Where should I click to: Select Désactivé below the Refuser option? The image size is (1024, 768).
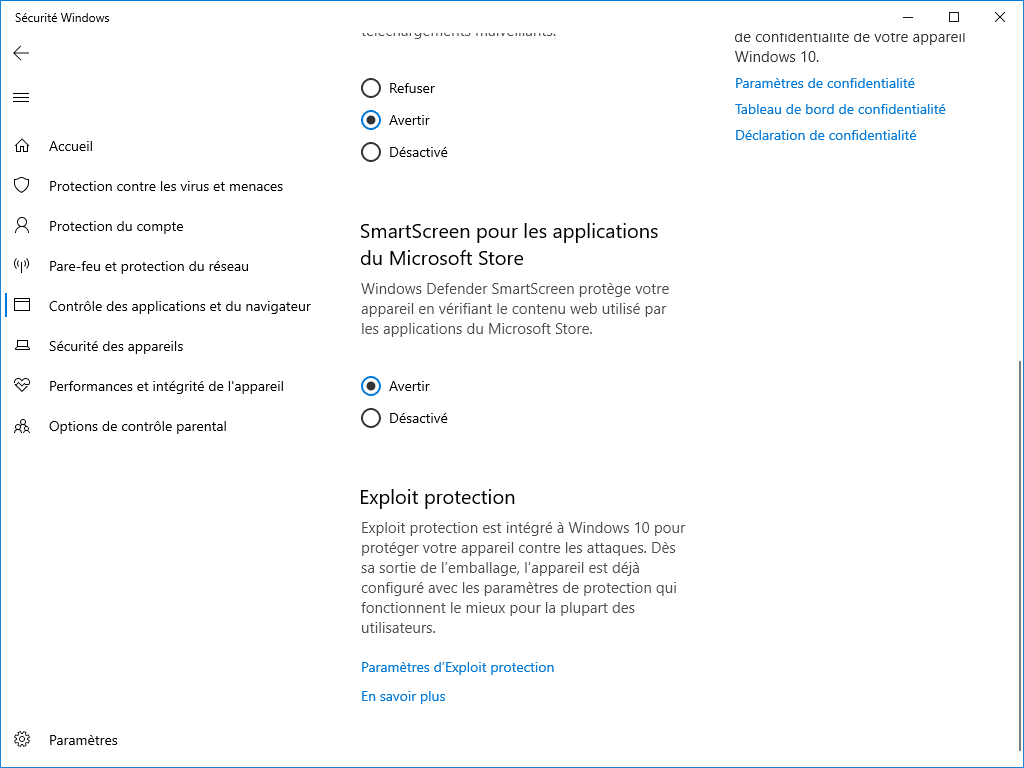pos(371,152)
